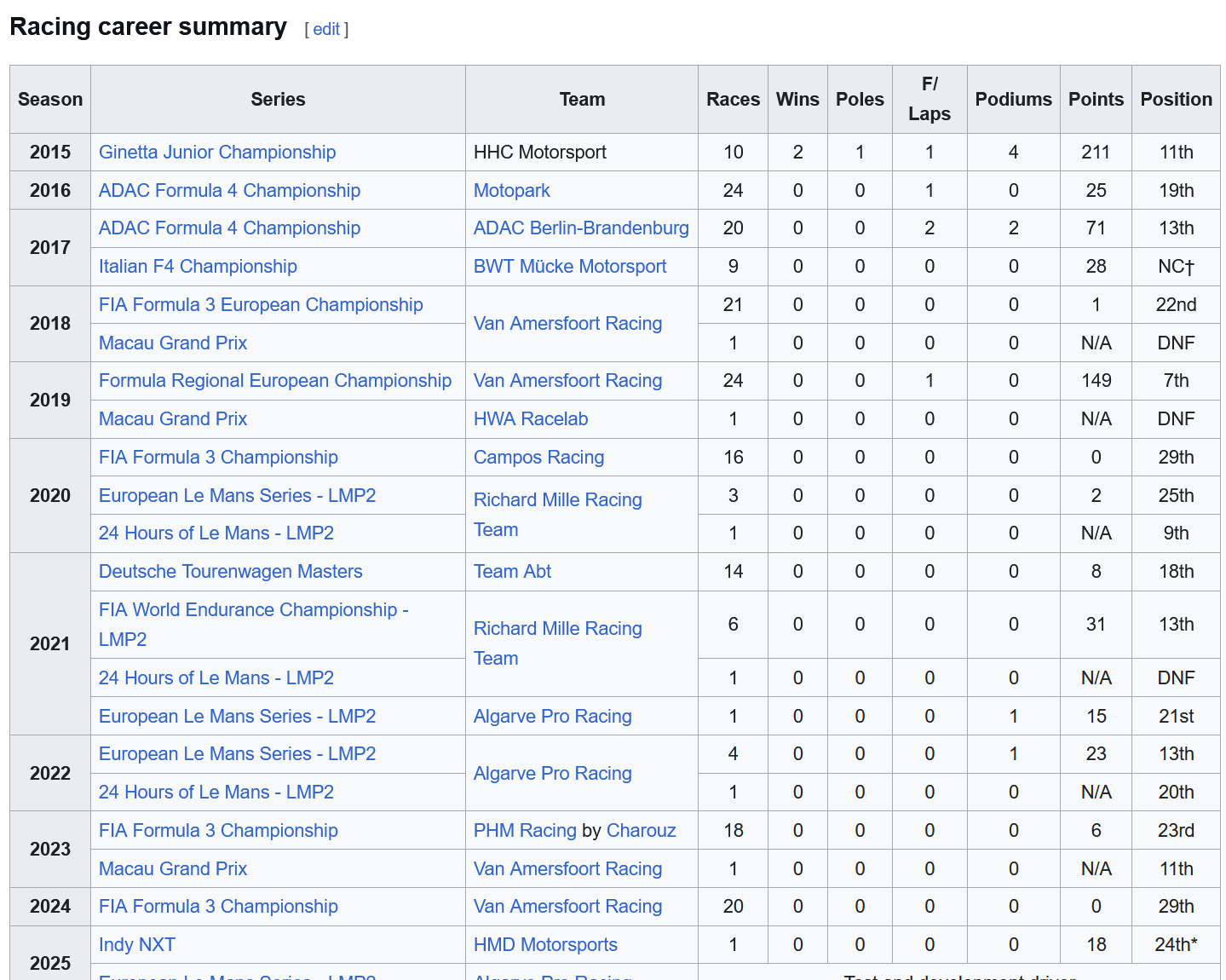Open HMD Motorsports link
1226x980 pixels.
pos(545,944)
